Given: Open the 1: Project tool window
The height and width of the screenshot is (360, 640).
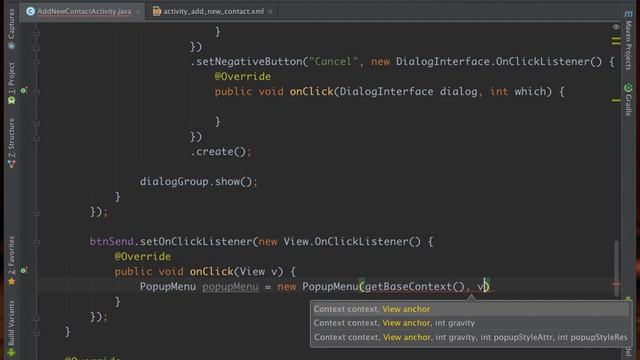Looking at the screenshot, I should (x=11, y=83).
